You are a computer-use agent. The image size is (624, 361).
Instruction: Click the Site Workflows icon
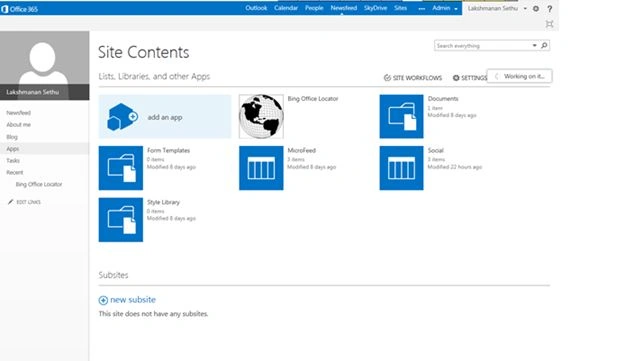387,78
